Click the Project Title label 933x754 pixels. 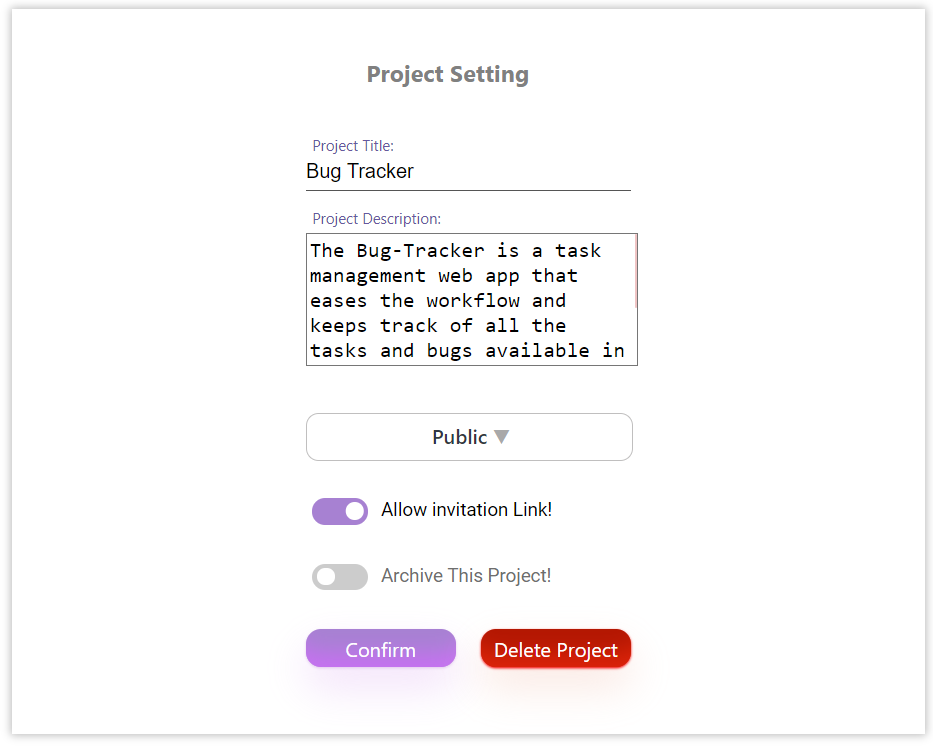pos(353,145)
